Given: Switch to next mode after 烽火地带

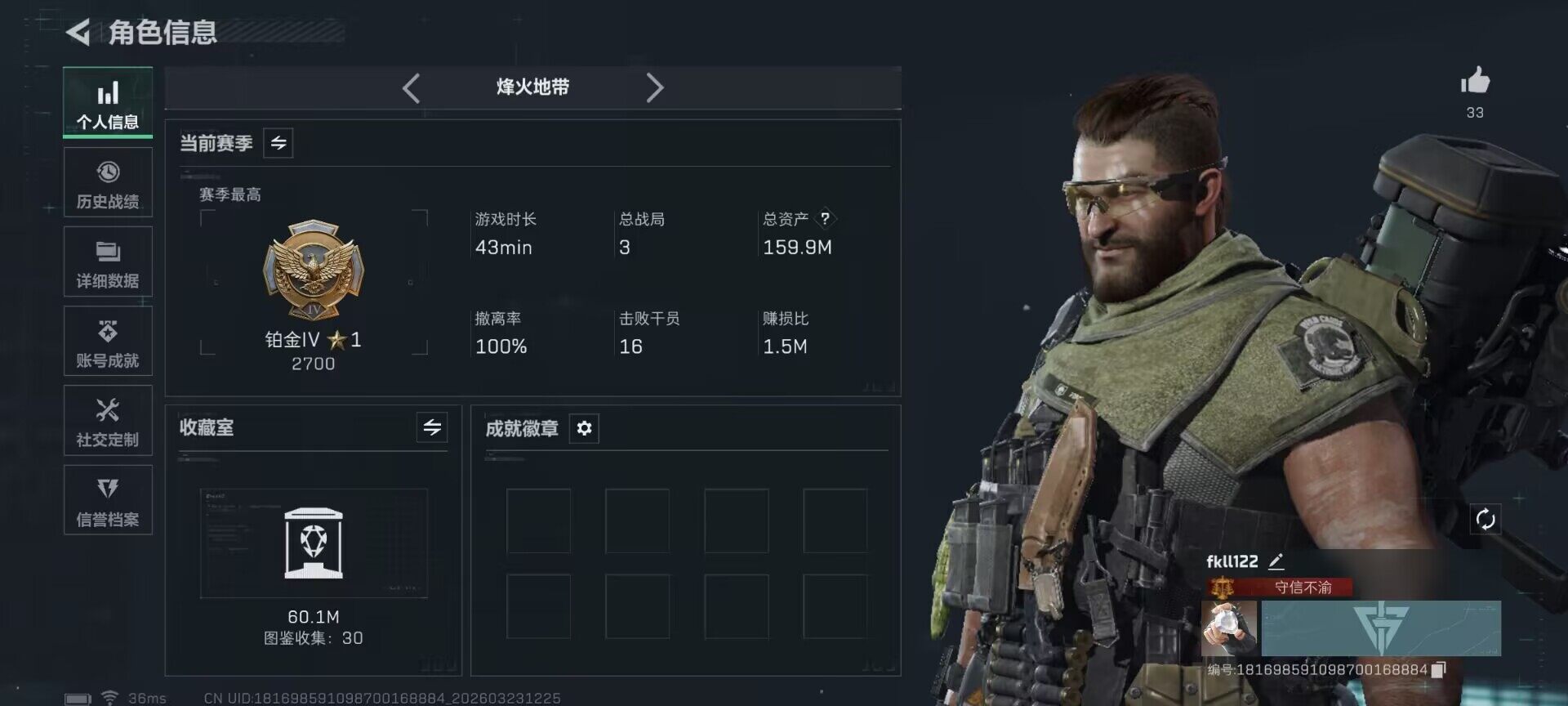Looking at the screenshot, I should [x=654, y=87].
